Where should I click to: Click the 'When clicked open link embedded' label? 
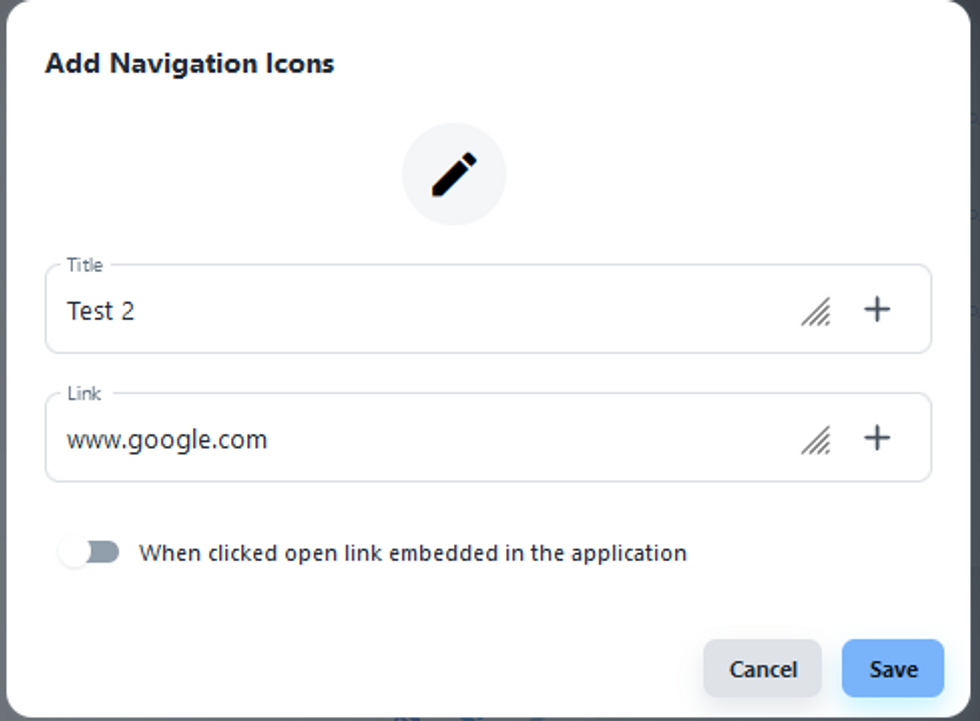412,553
